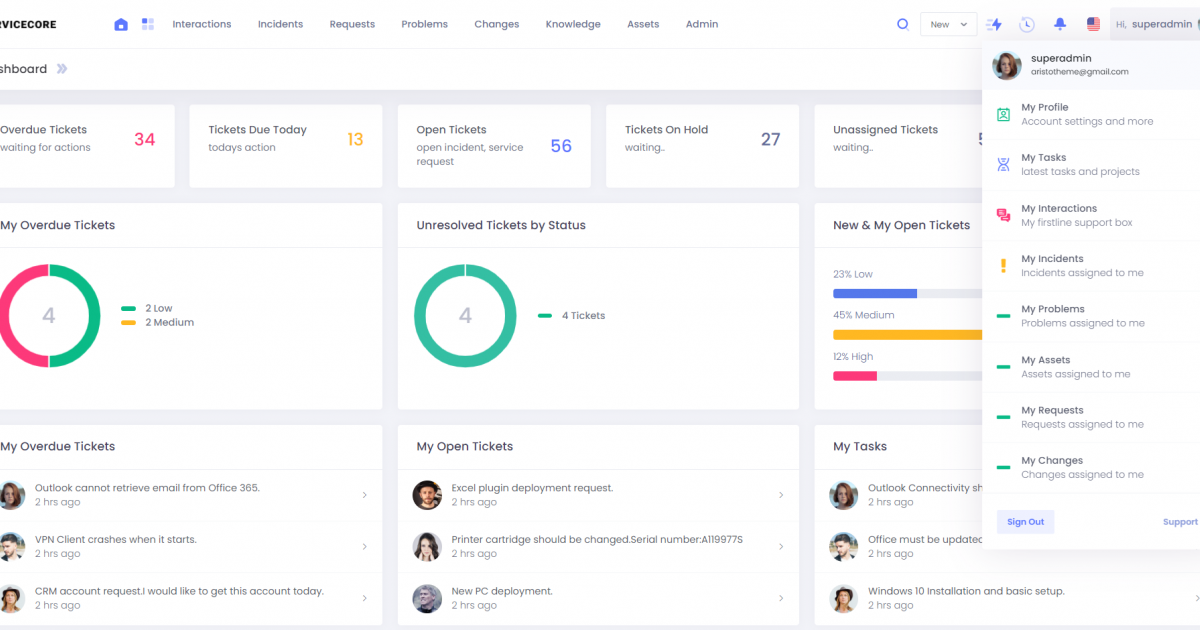Expand the Excel plugin deployment ticket chevron
This screenshot has height=630, width=1200.
pyautogui.click(x=781, y=495)
